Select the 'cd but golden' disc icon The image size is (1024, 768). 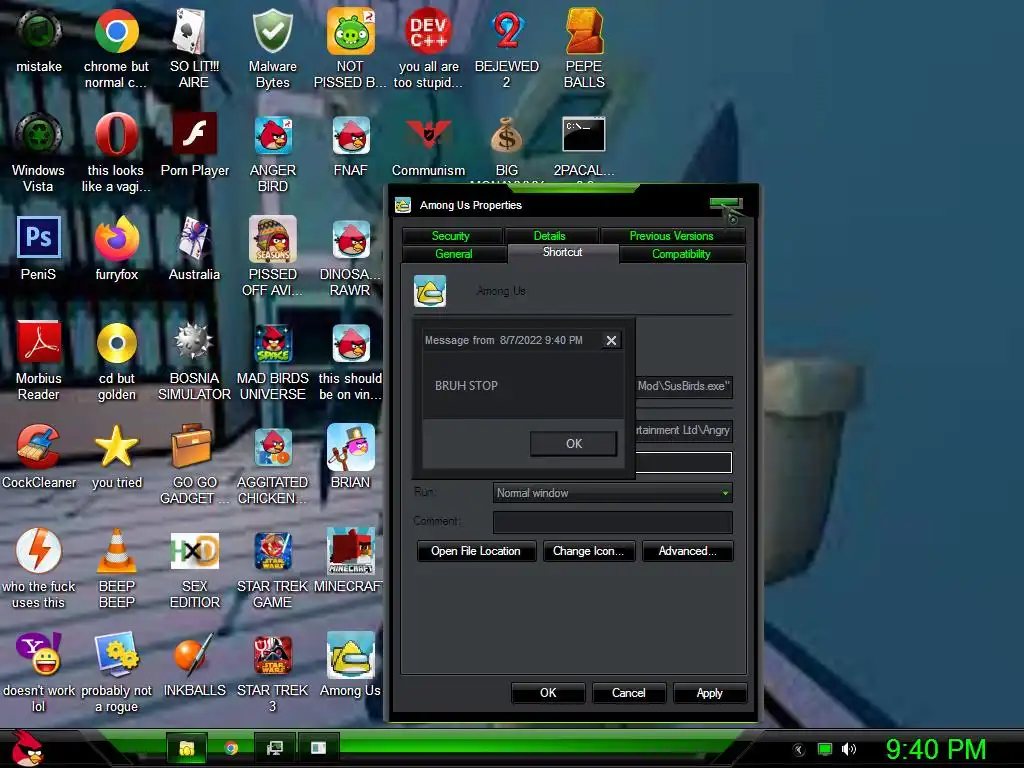tap(116, 342)
